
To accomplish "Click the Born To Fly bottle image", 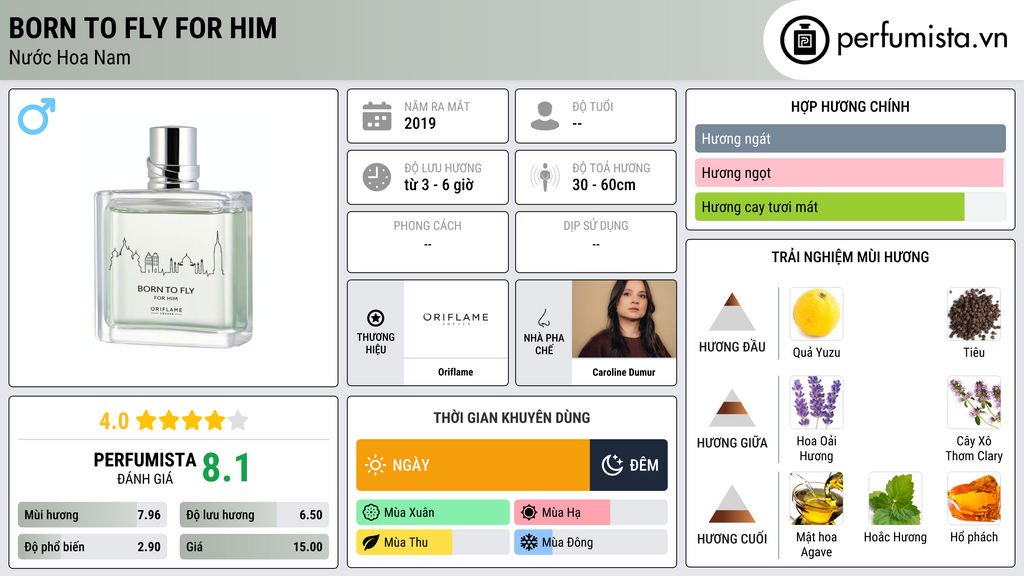I will pyautogui.click(x=173, y=236).
